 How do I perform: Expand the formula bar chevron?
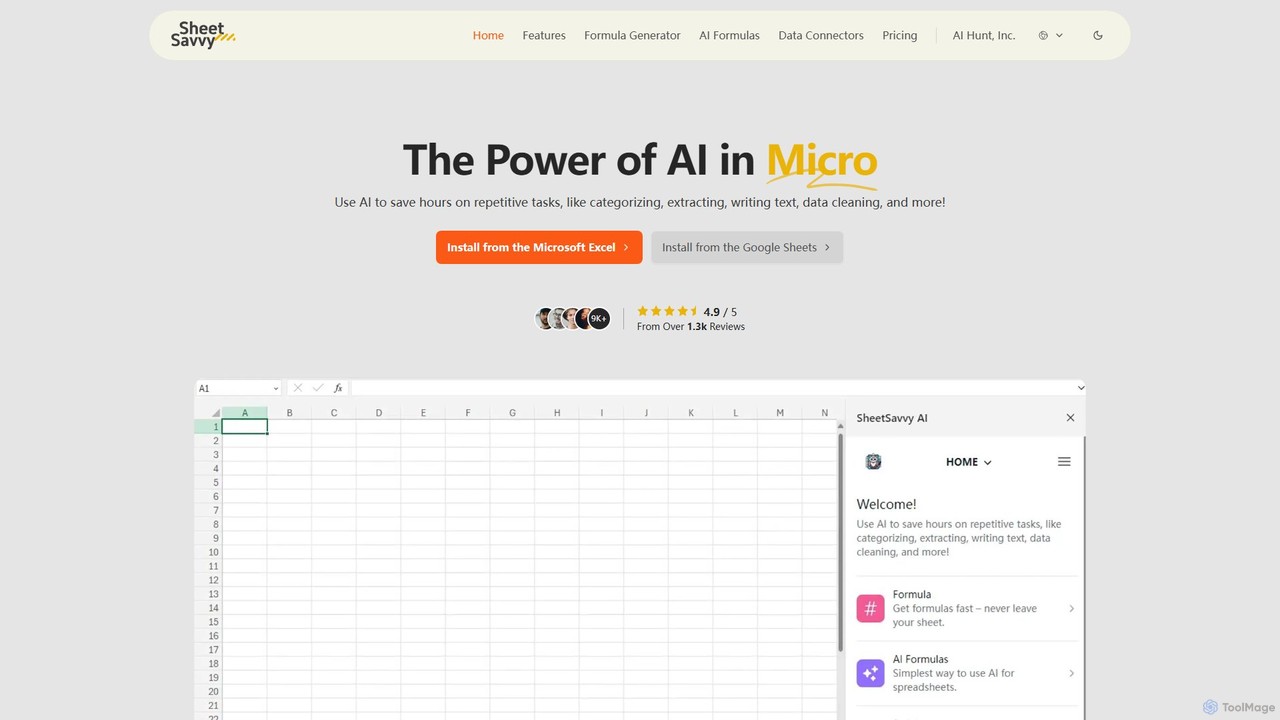[1080, 388]
